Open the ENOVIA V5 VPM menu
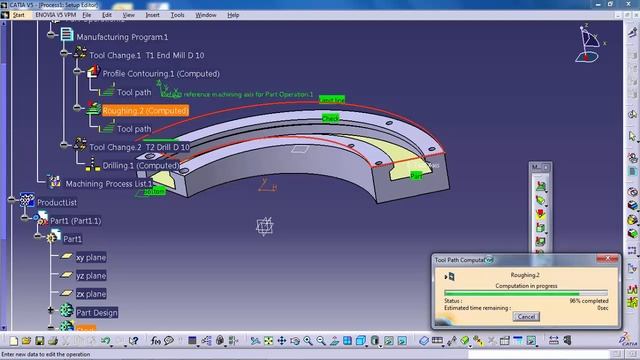The height and width of the screenshot is (360, 640). pos(56,15)
